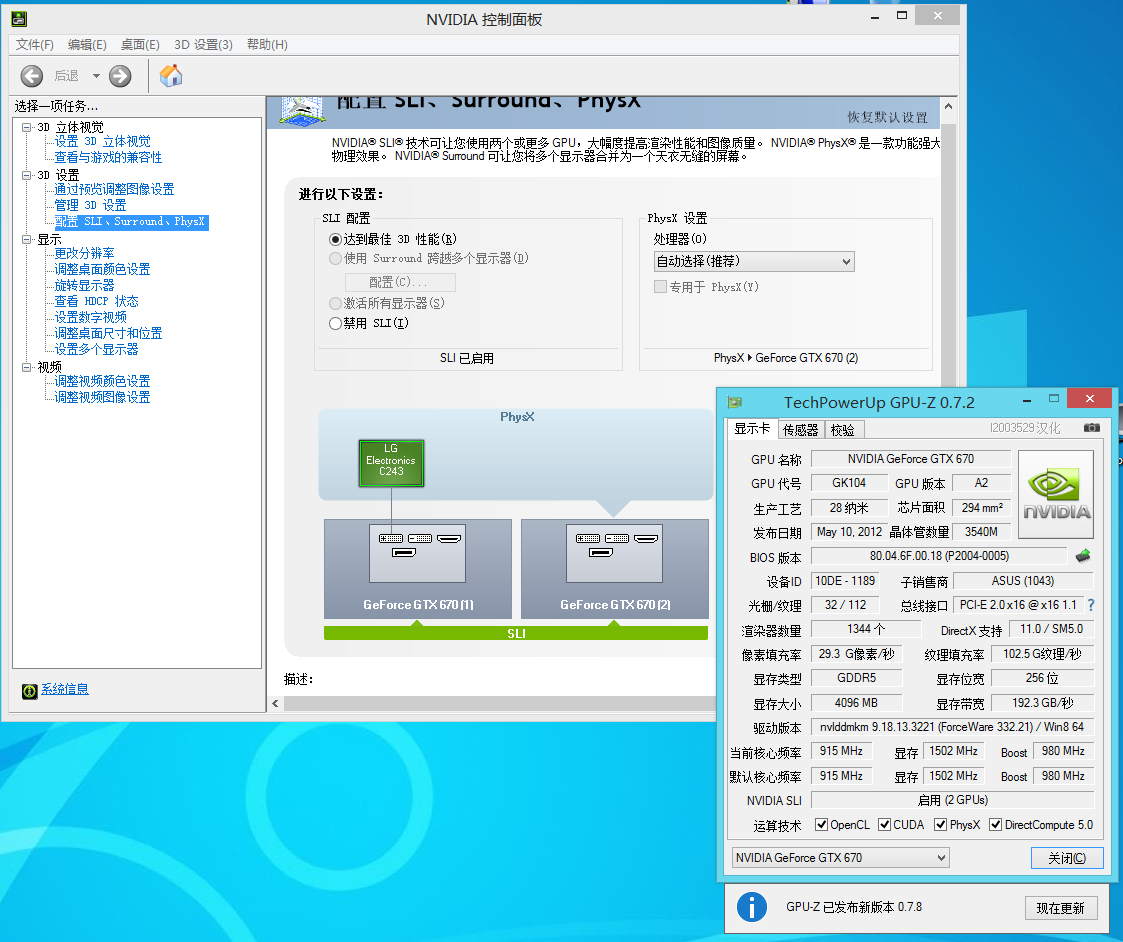Select 禁用 SLI radio button
The image size is (1123, 942).
334,324
